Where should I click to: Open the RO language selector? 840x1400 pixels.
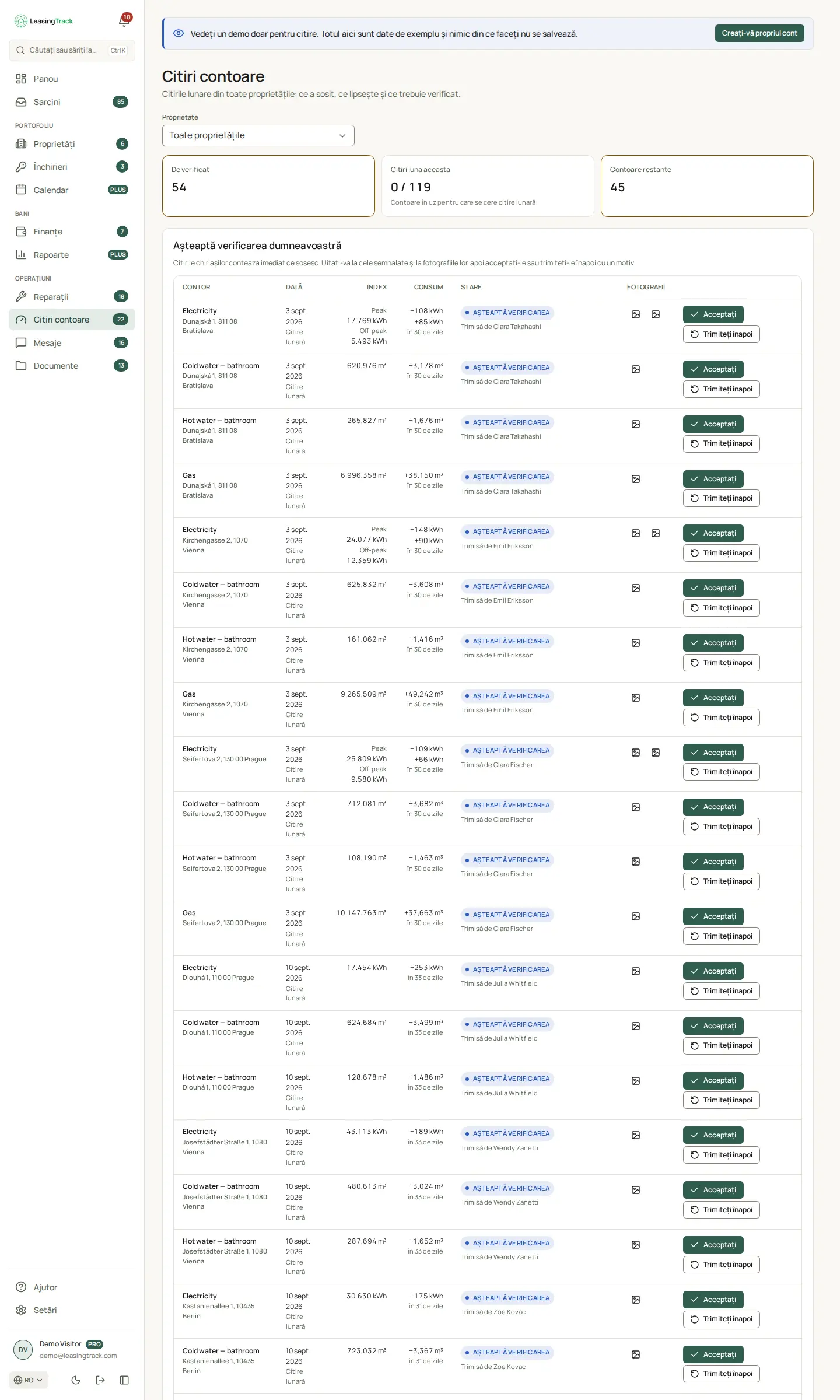click(x=29, y=1380)
